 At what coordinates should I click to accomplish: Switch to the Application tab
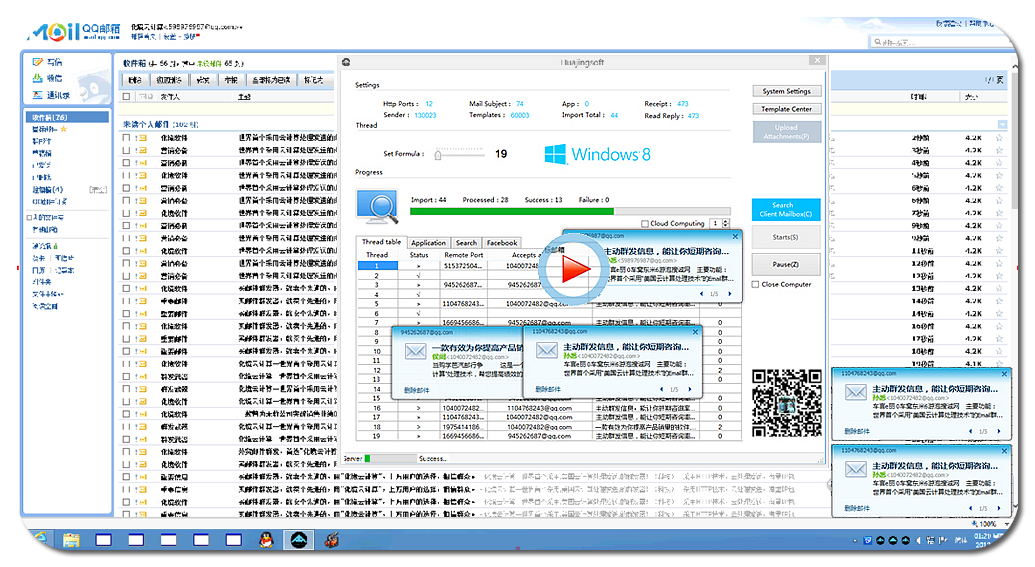pos(428,243)
